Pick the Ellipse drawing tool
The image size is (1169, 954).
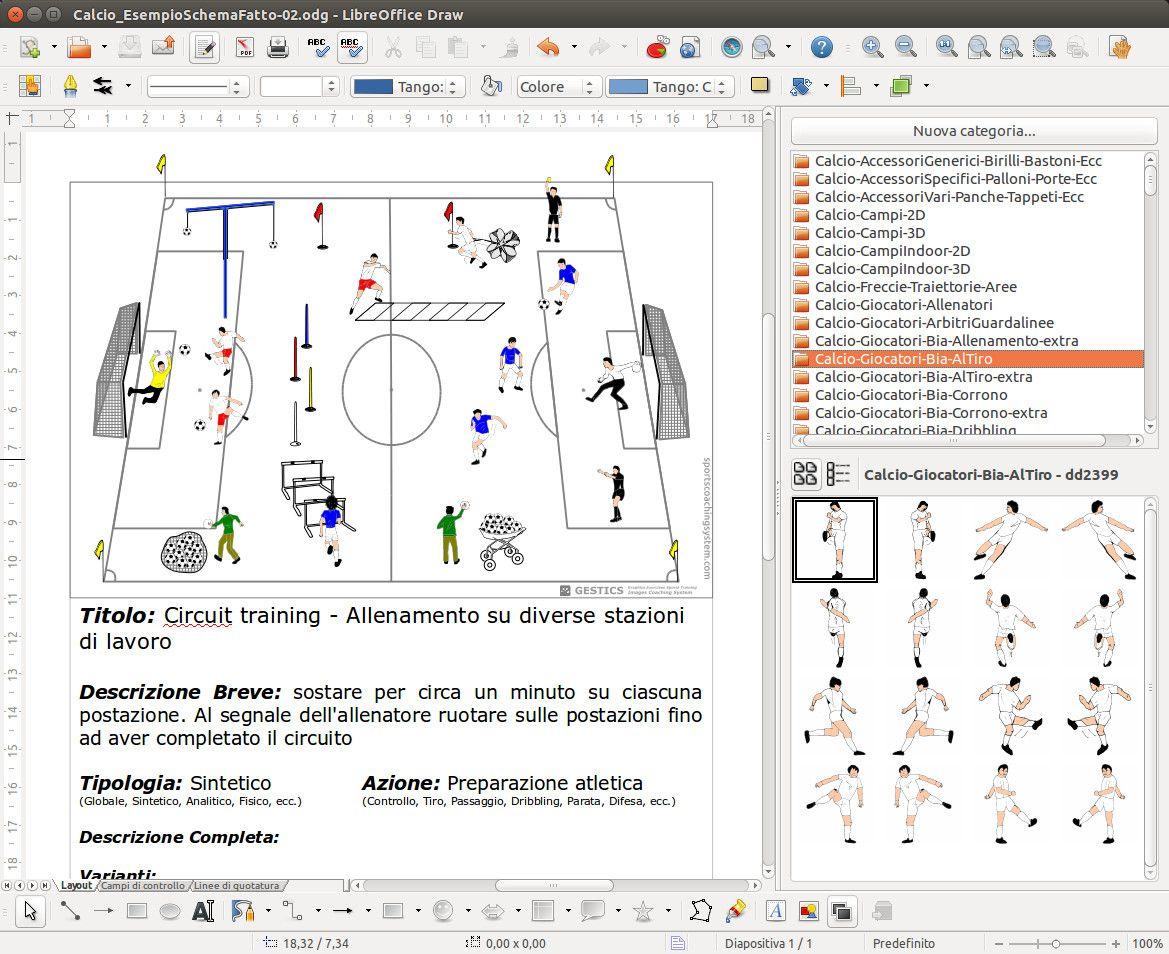(x=170, y=911)
